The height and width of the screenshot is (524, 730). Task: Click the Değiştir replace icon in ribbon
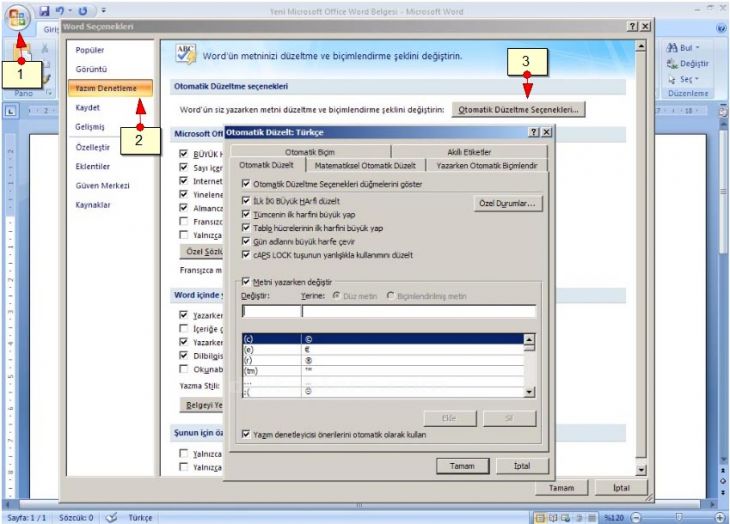672,64
